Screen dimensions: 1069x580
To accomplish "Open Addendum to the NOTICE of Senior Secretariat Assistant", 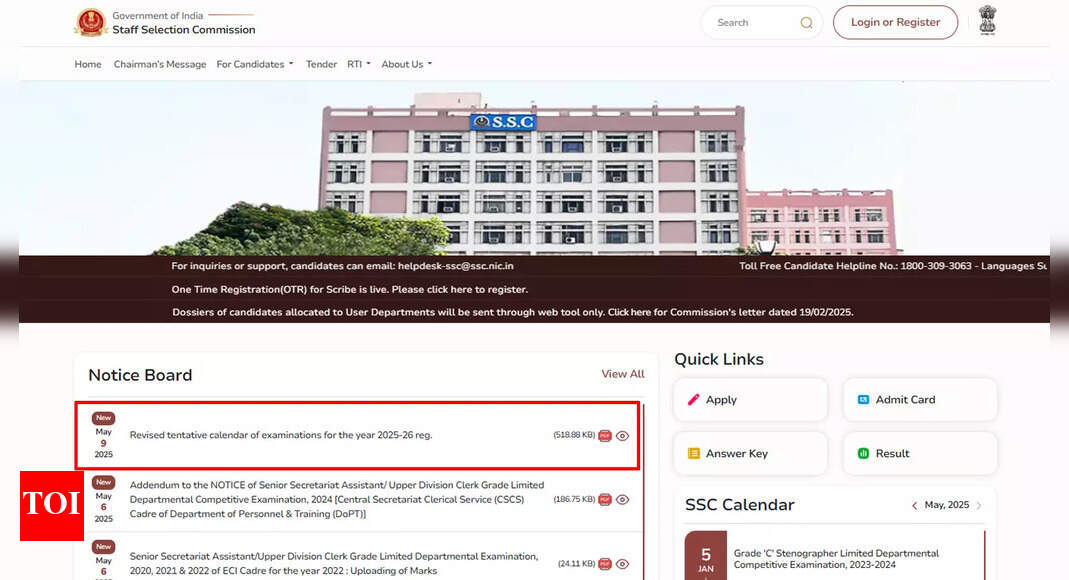I will 337,500.
